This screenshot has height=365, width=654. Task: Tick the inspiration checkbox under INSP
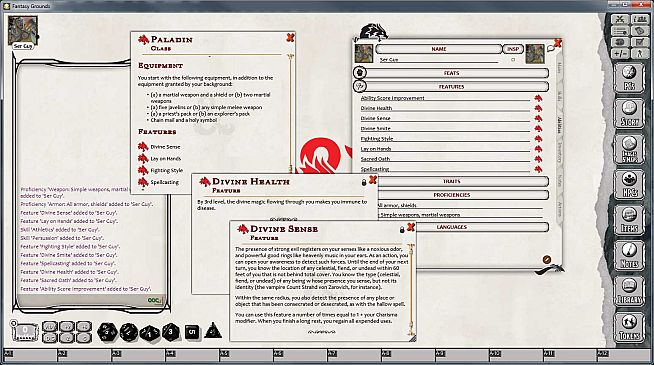click(x=513, y=60)
